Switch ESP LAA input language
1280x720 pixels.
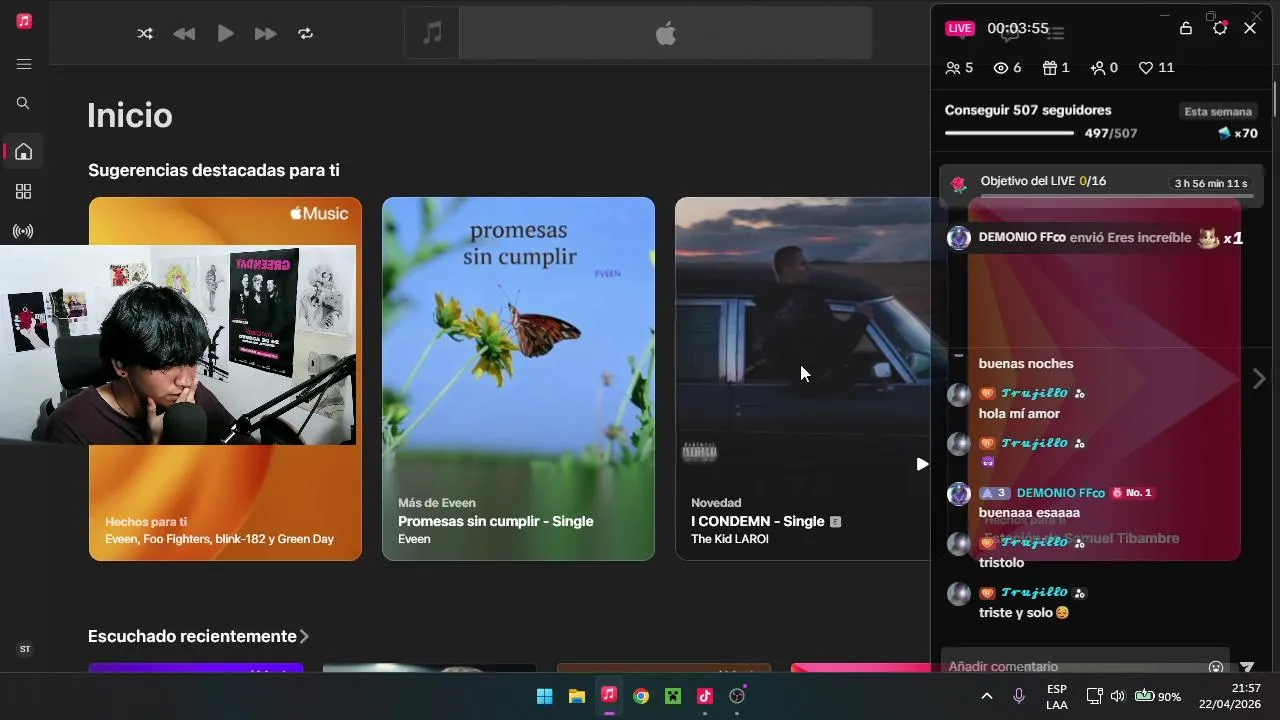pos(1057,696)
